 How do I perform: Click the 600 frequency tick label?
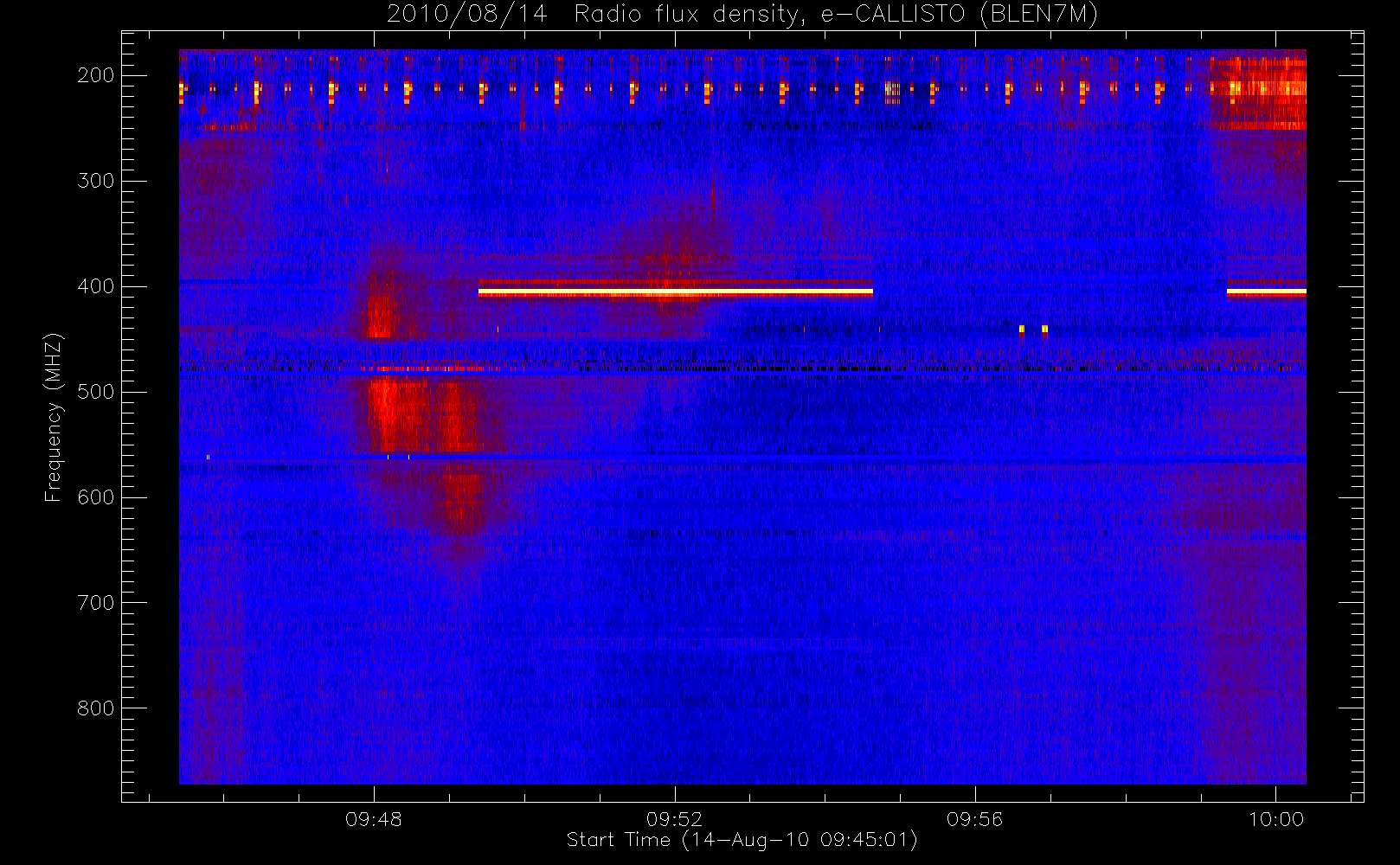[x=96, y=497]
